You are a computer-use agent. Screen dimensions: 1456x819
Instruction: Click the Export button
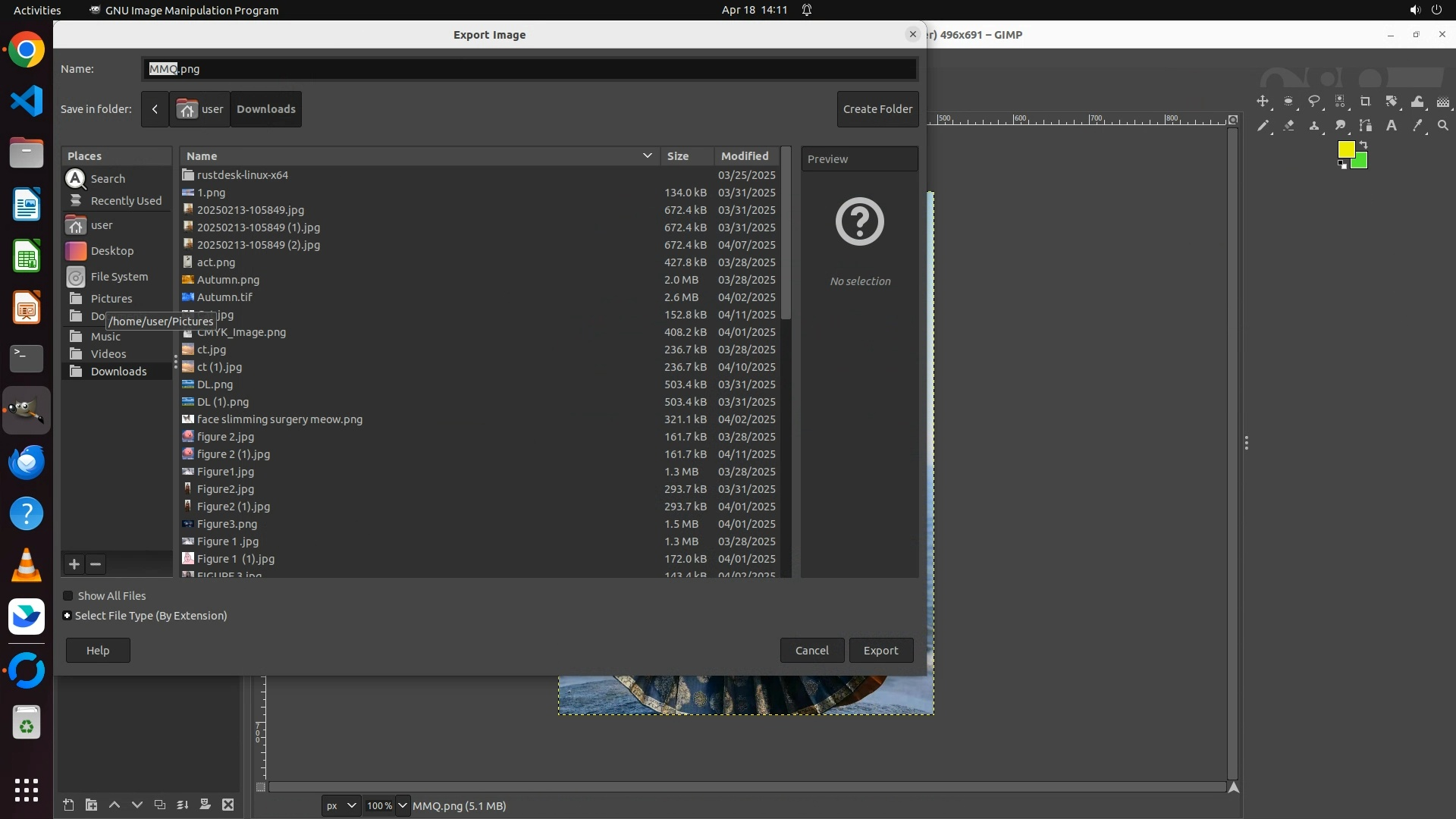(x=880, y=651)
